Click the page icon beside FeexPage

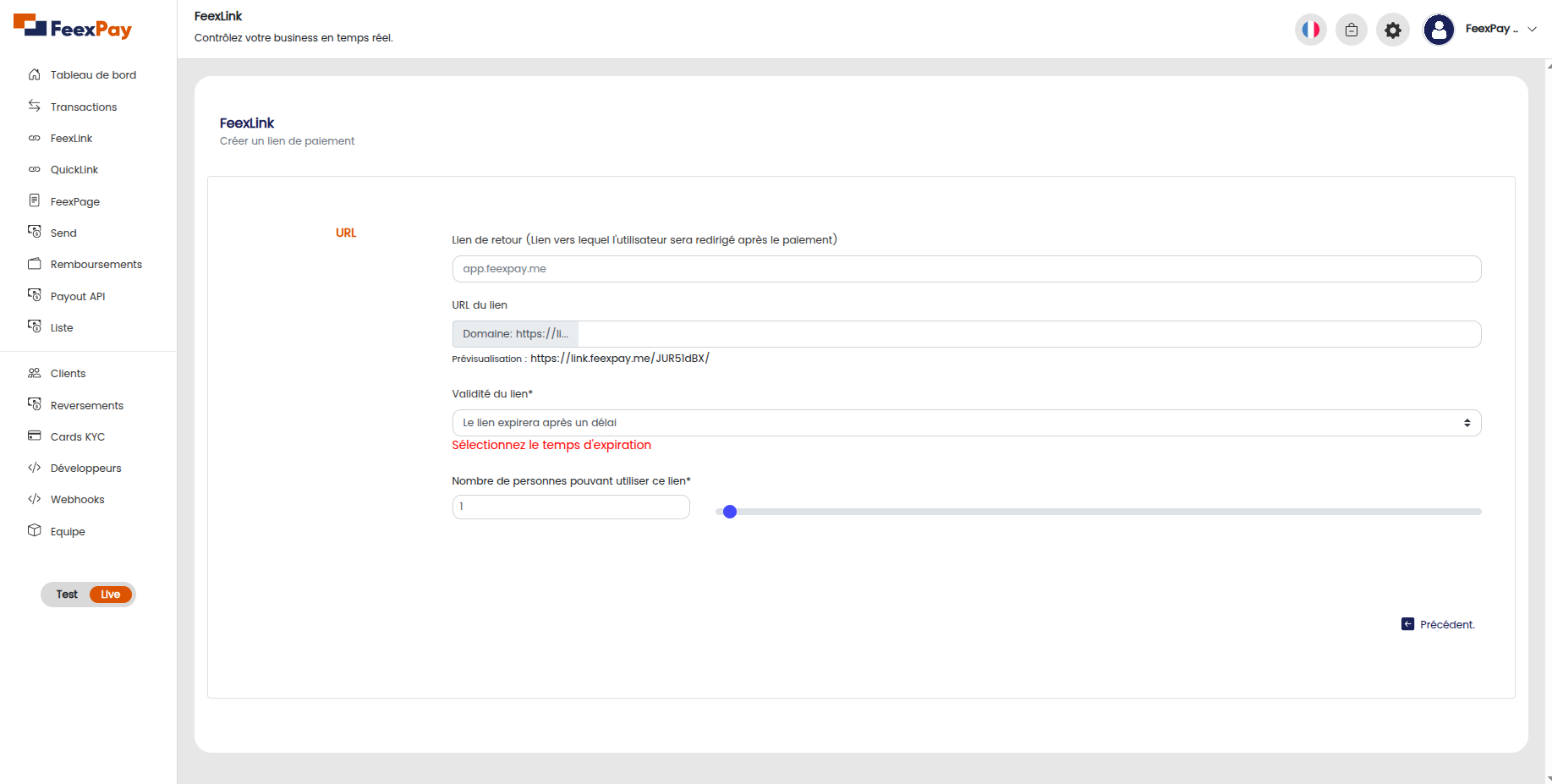tap(35, 200)
